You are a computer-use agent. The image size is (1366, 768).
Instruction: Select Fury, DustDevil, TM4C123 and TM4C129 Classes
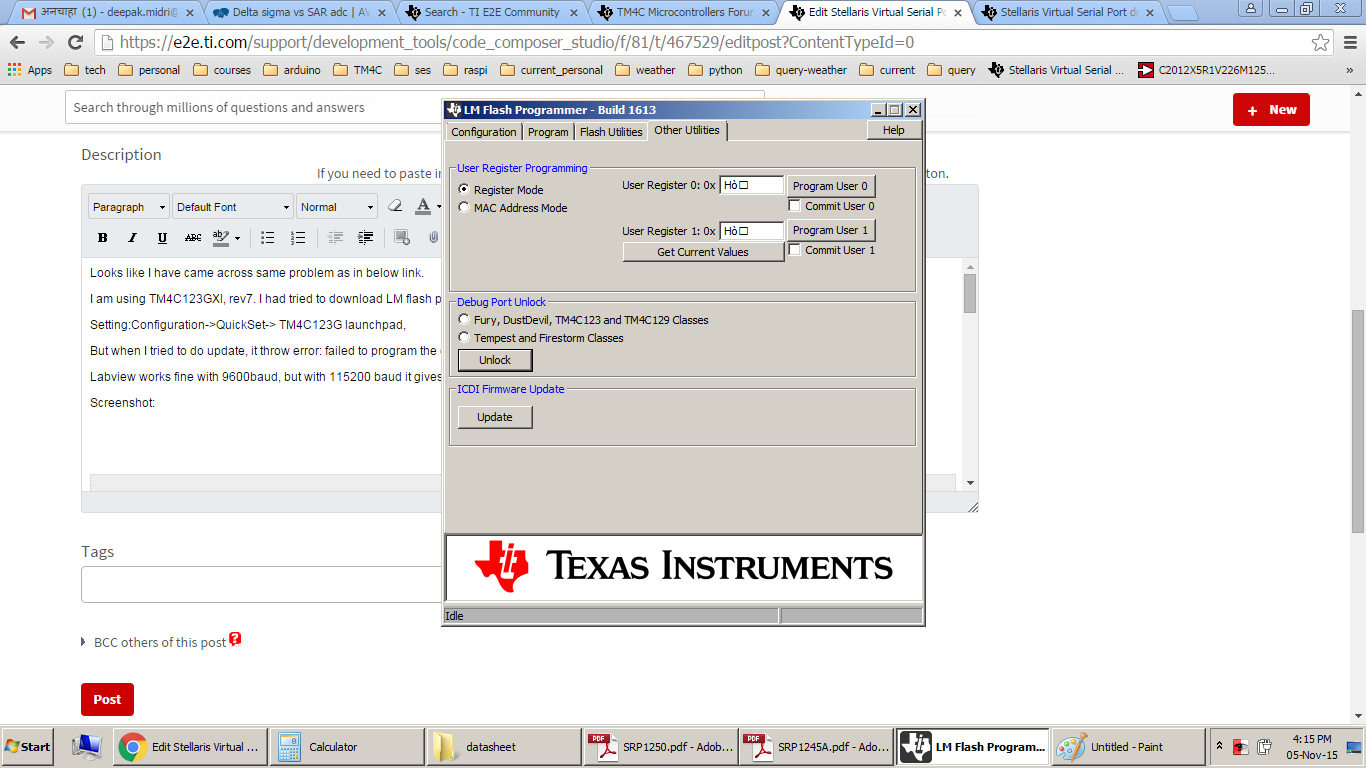(464, 320)
